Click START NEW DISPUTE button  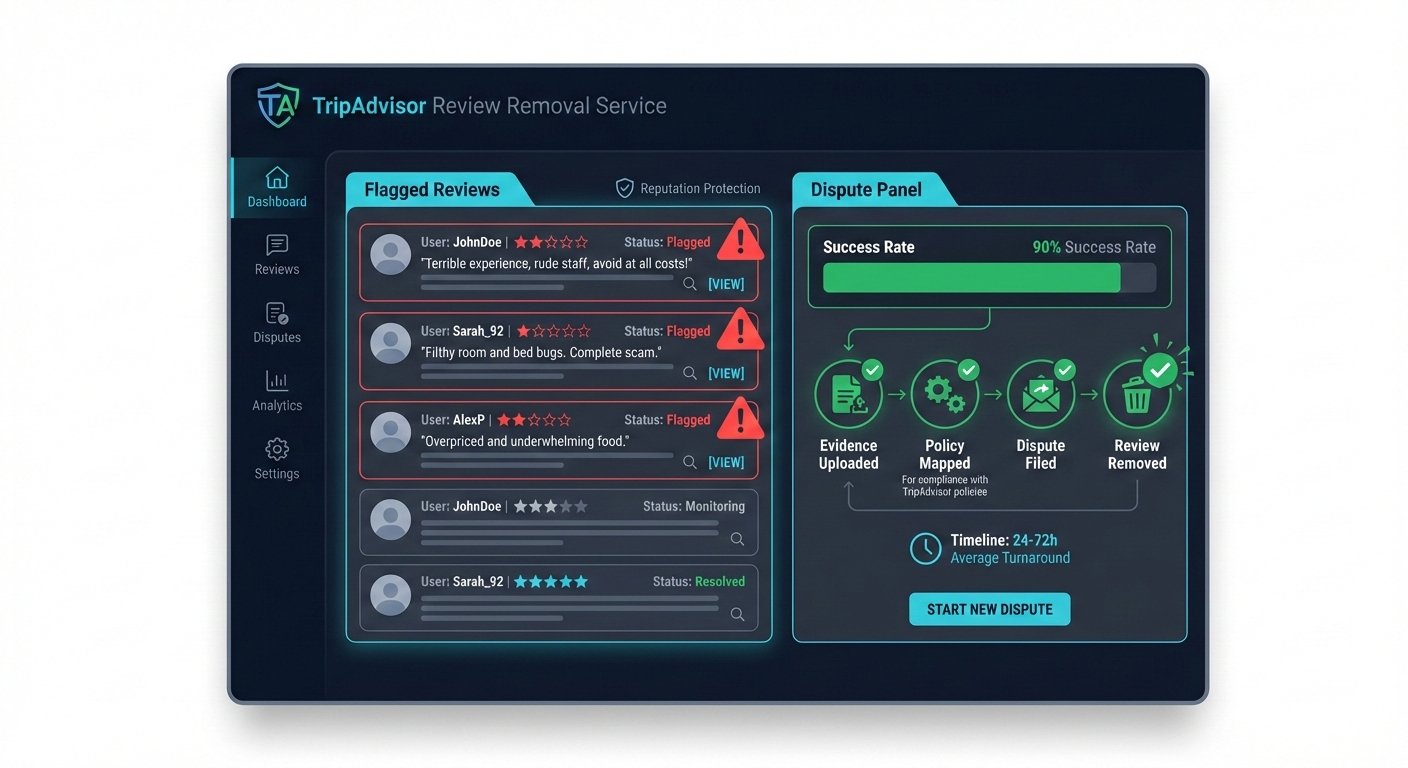click(x=990, y=609)
